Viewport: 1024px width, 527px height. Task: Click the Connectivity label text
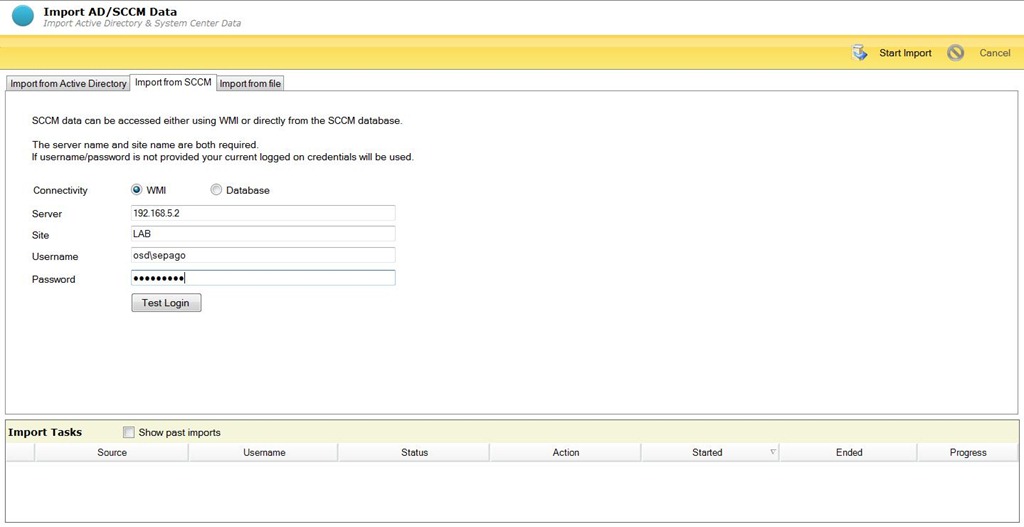click(x=60, y=191)
